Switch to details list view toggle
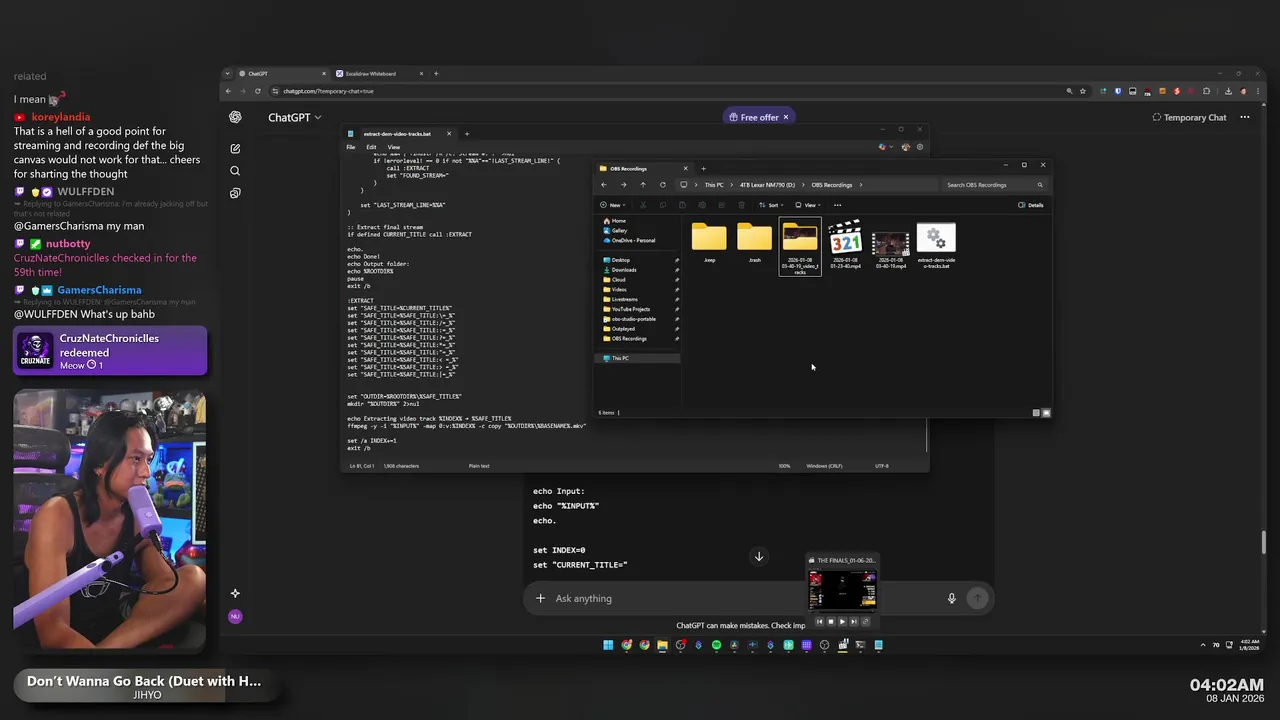This screenshot has height=720, width=1280. click(1036, 413)
